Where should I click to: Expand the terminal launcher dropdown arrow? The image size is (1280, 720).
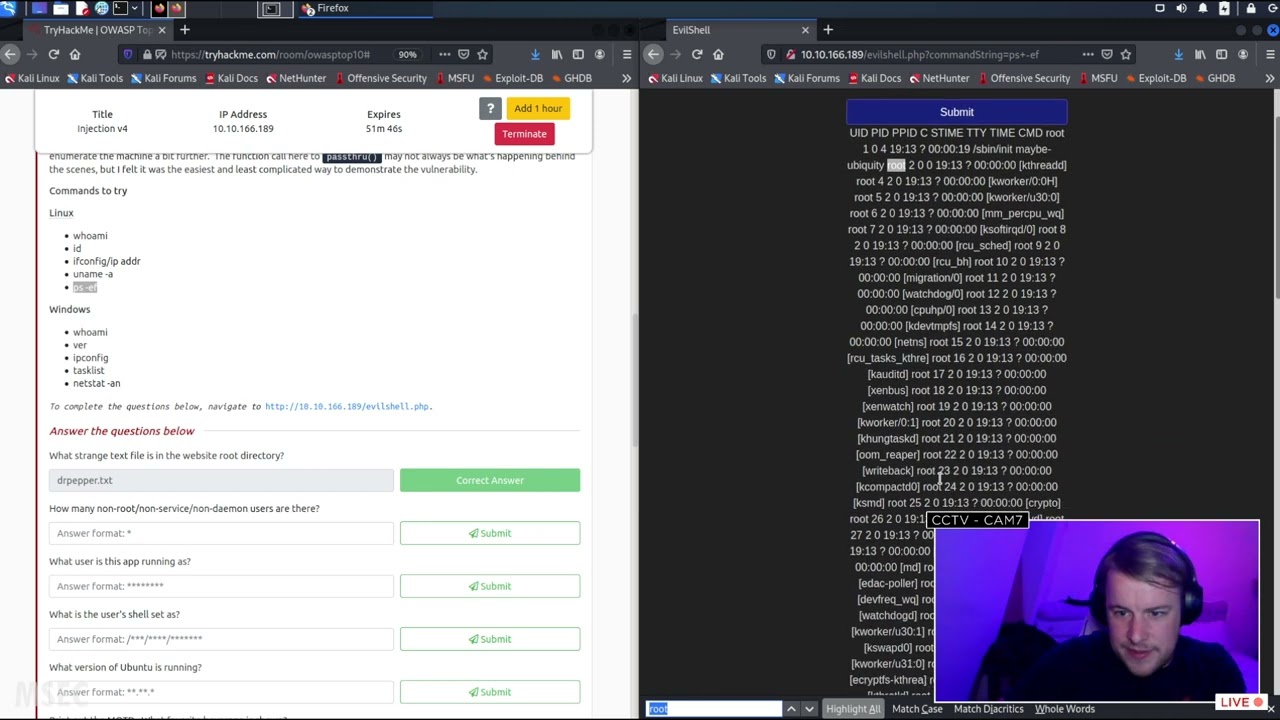click(137, 9)
